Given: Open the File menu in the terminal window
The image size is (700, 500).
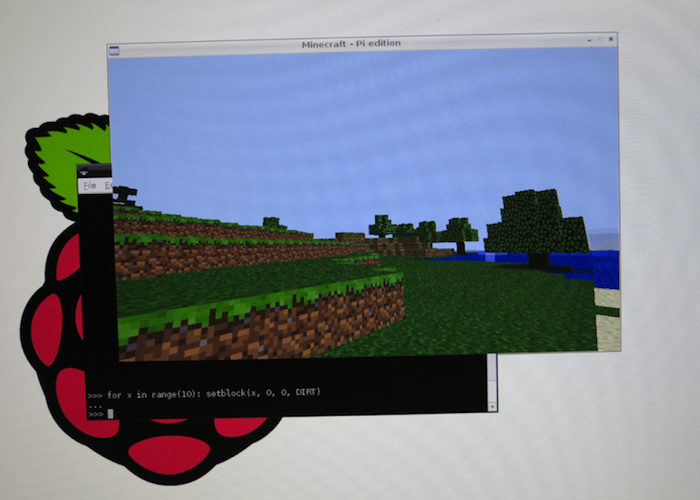Looking at the screenshot, I should (x=90, y=186).
